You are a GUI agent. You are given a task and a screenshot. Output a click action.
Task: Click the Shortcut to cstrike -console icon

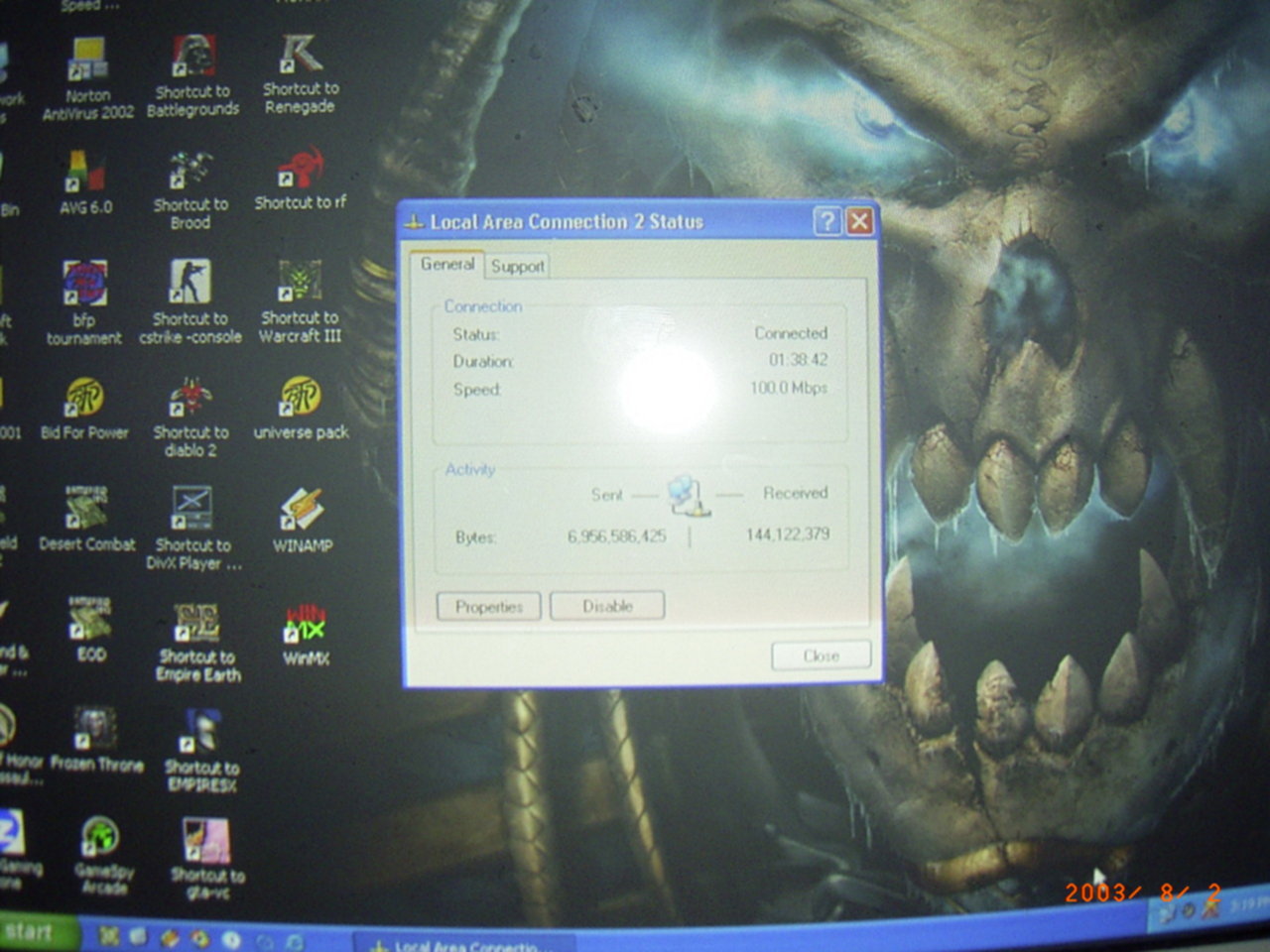pos(190,301)
